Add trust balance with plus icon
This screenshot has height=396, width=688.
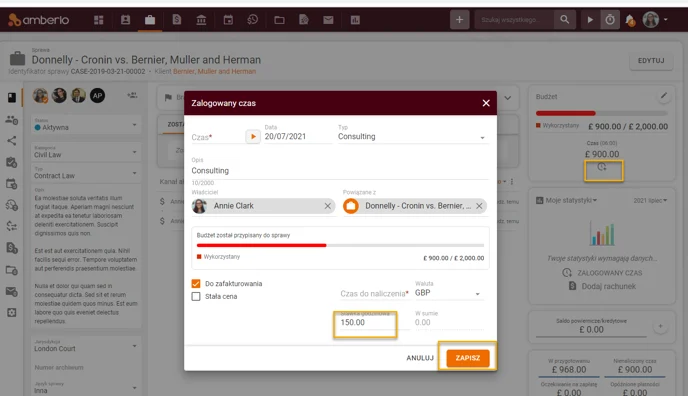[x=660, y=326]
